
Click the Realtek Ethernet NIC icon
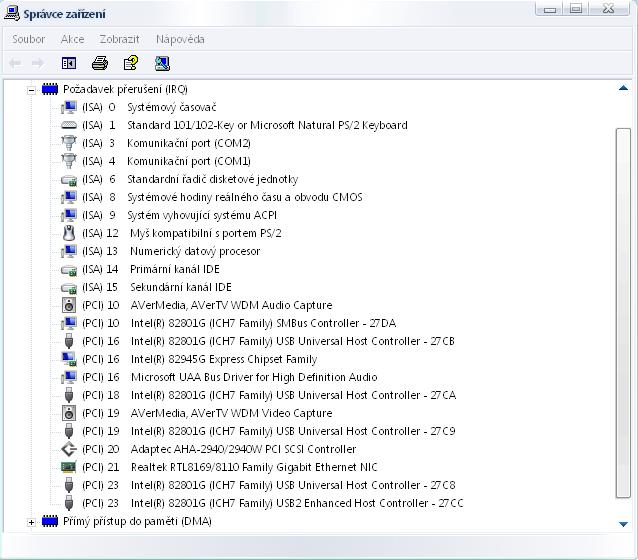coord(69,467)
